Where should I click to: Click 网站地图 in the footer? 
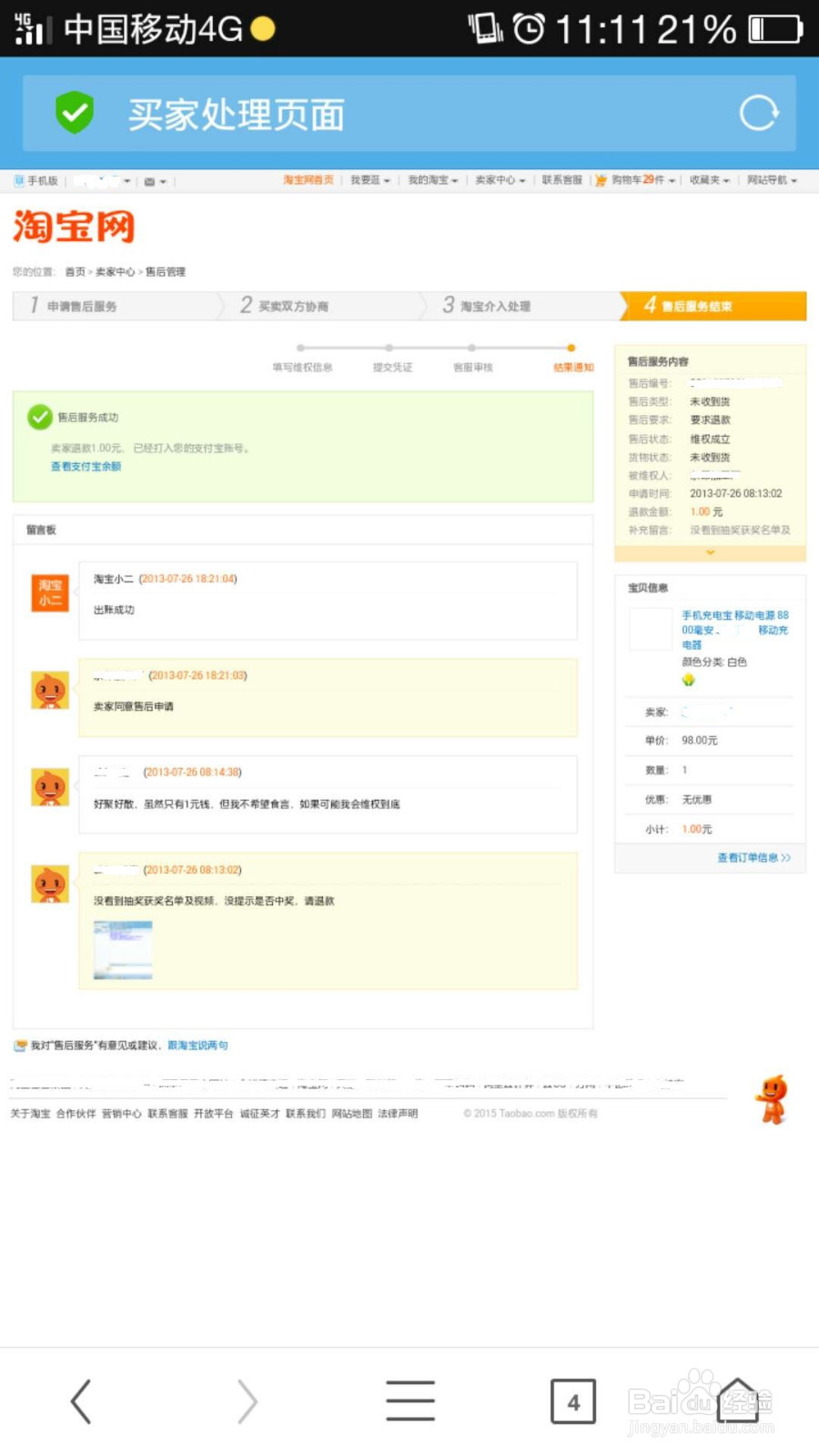(351, 1114)
